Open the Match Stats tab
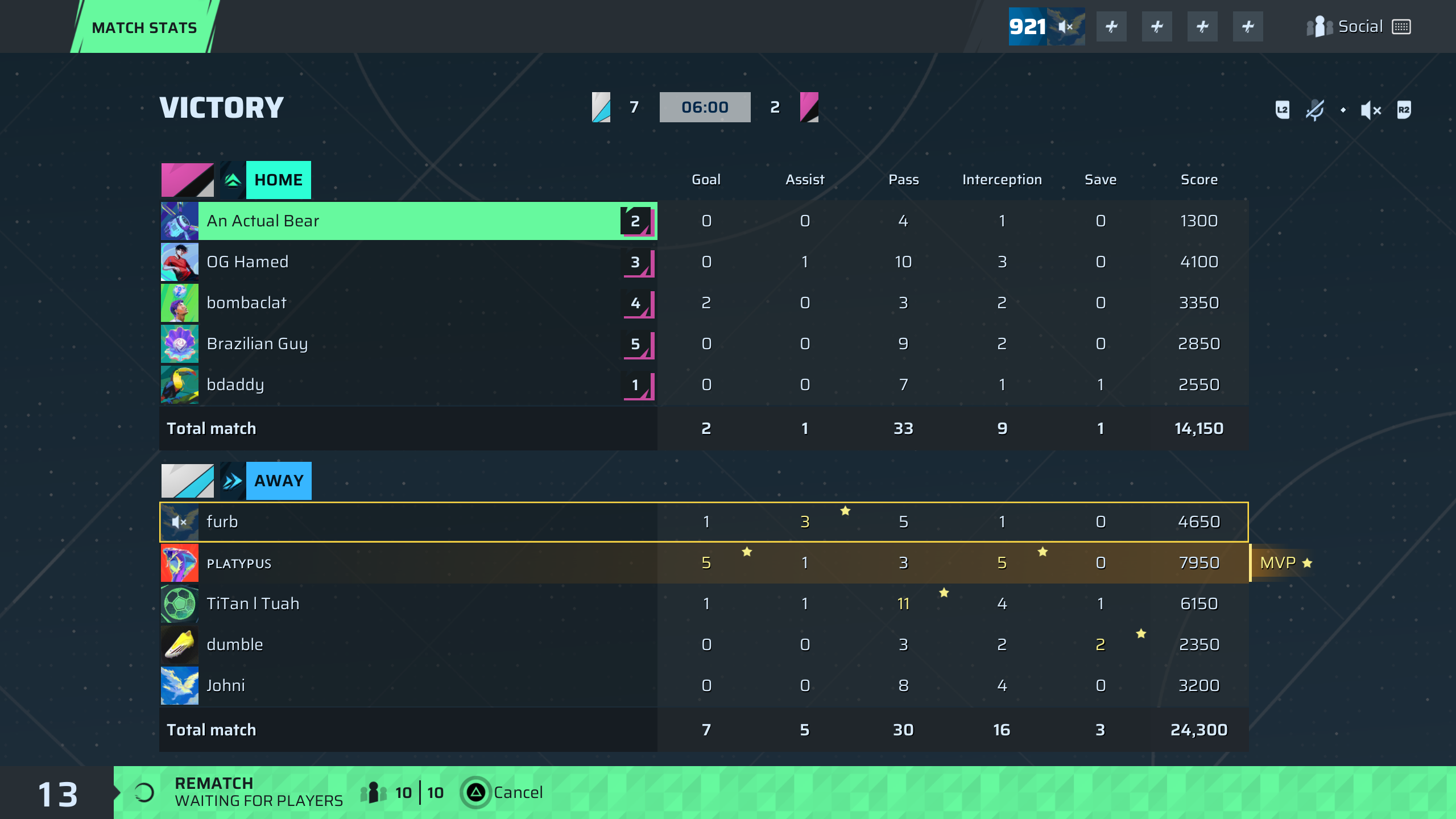The height and width of the screenshot is (819, 1456). (x=144, y=27)
